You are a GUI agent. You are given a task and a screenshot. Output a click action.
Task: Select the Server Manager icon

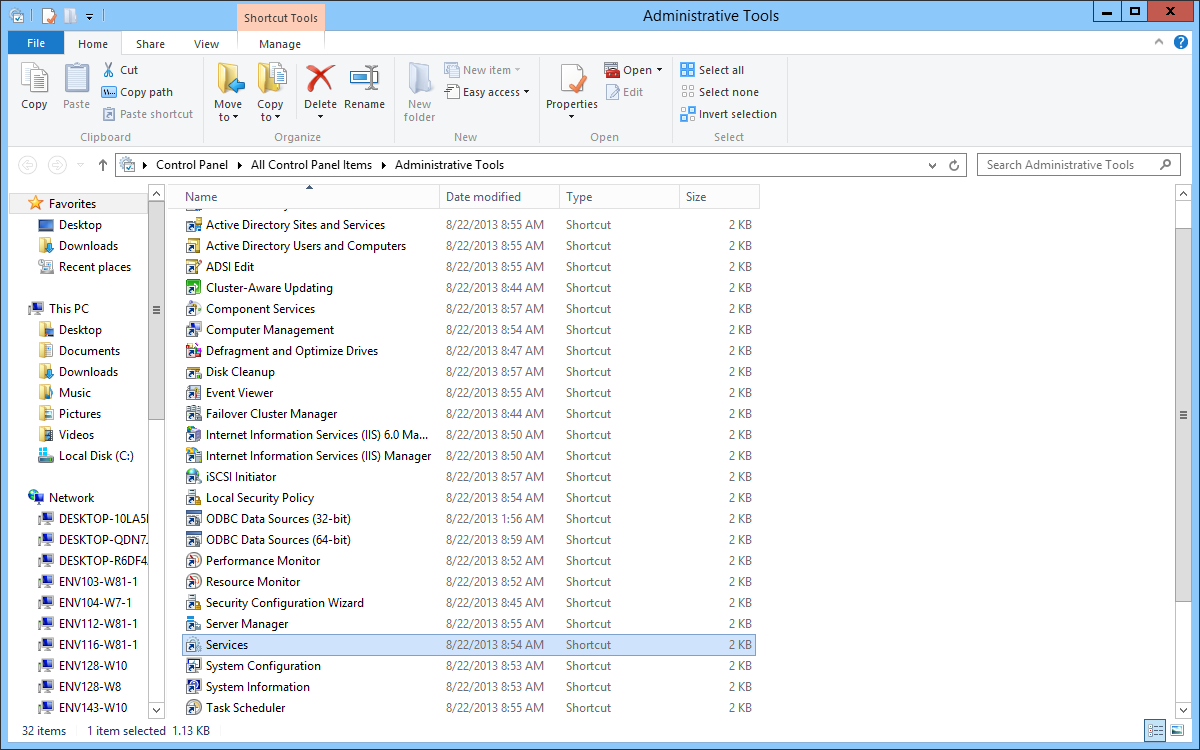[194, 624]
